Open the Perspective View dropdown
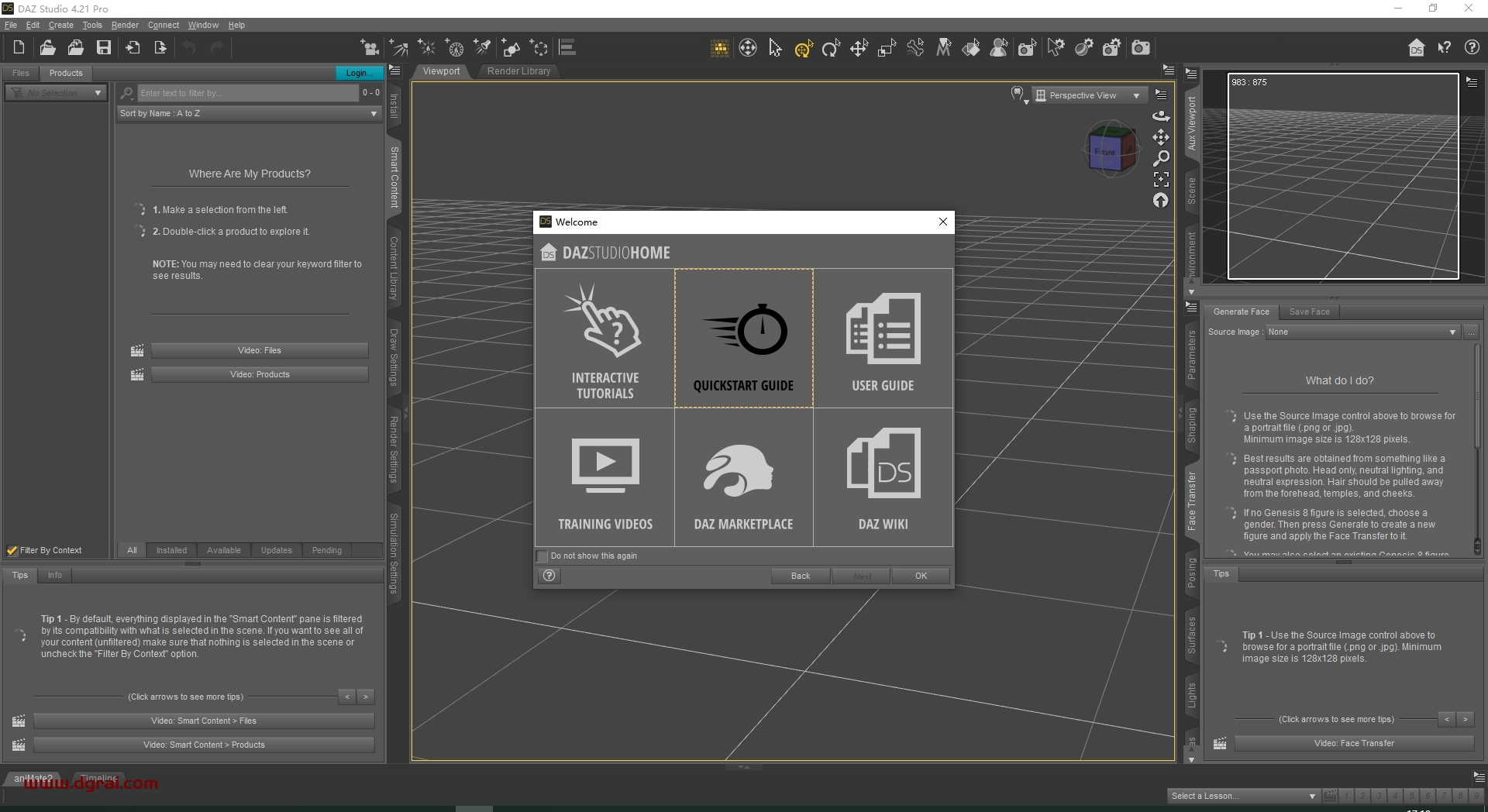This screenshot has width=1488, height=812. click(x=1090, y=95)
